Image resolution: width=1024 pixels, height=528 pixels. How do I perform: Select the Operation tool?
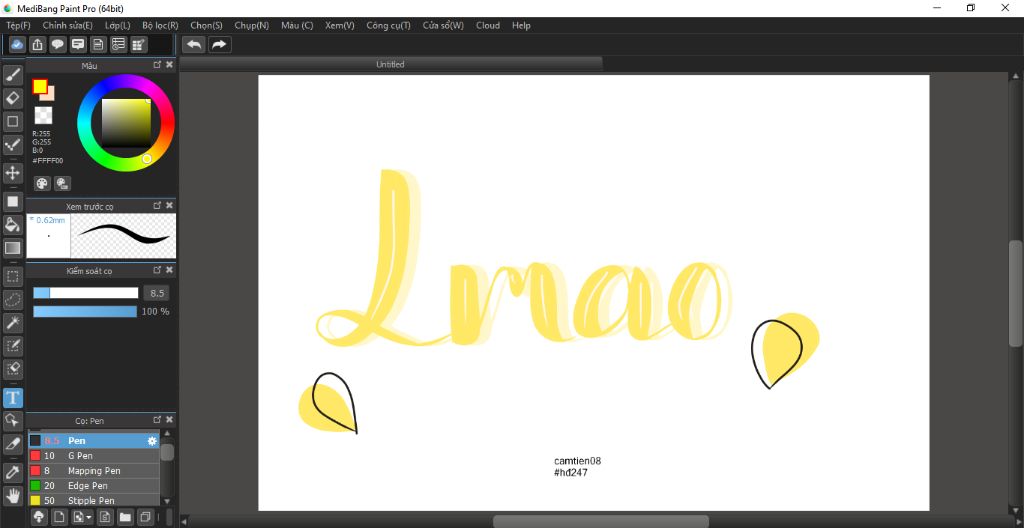click(x=12, y=420)
